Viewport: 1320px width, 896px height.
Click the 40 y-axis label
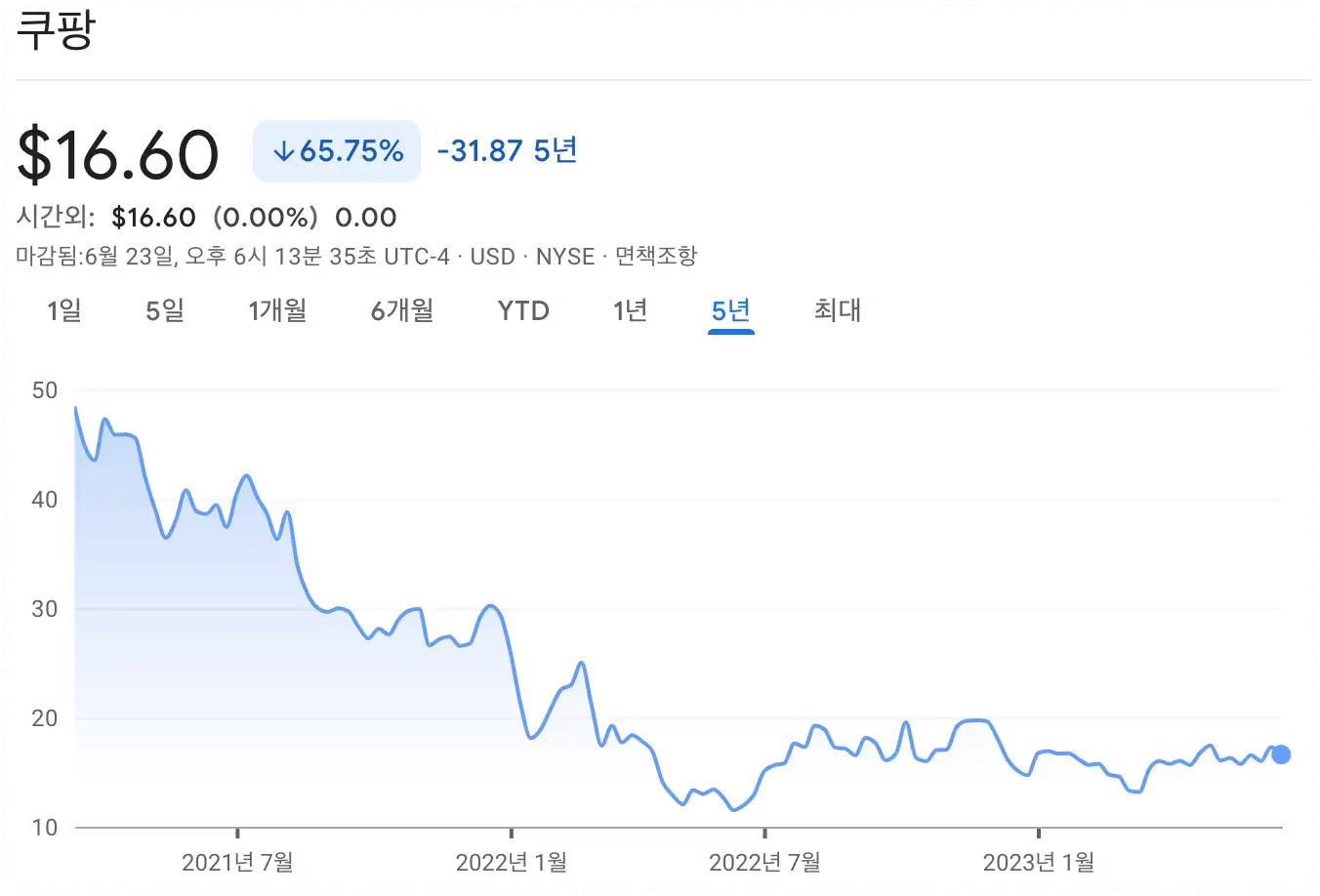[45, 500]
